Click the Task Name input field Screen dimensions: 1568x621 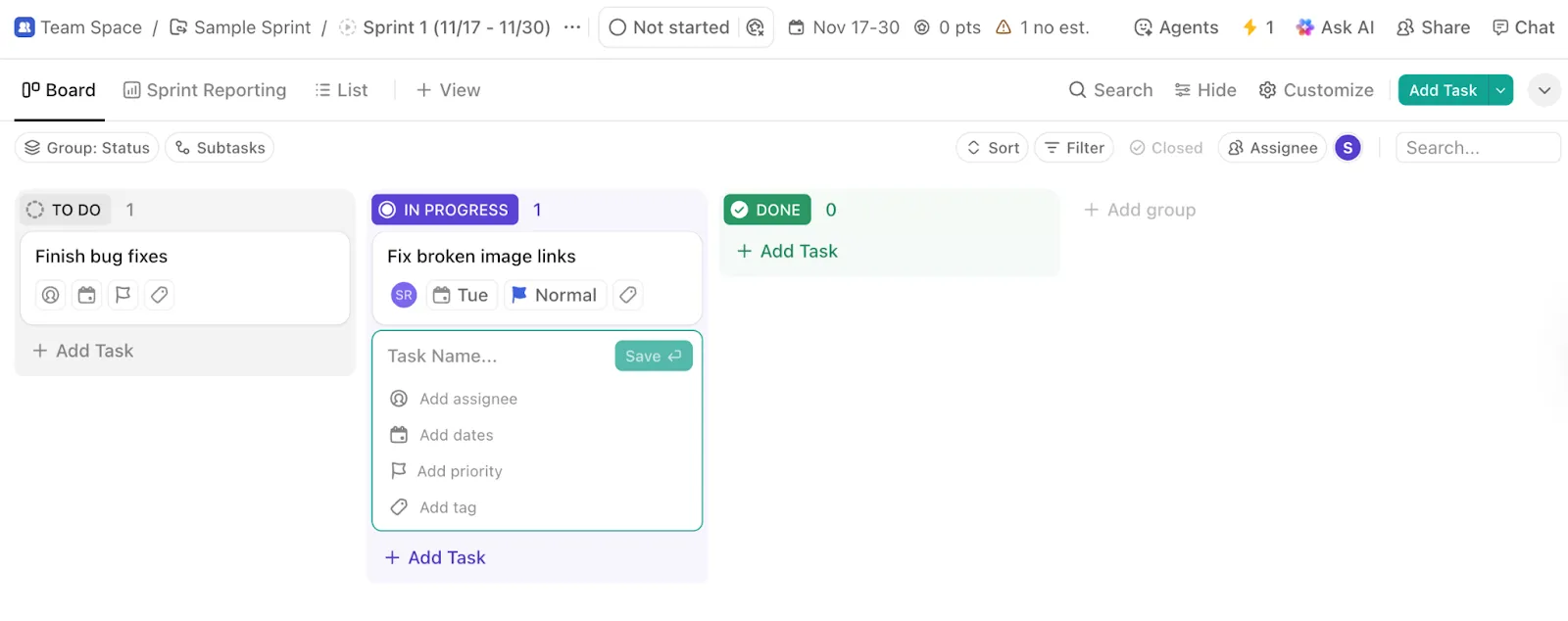[496, 357]
